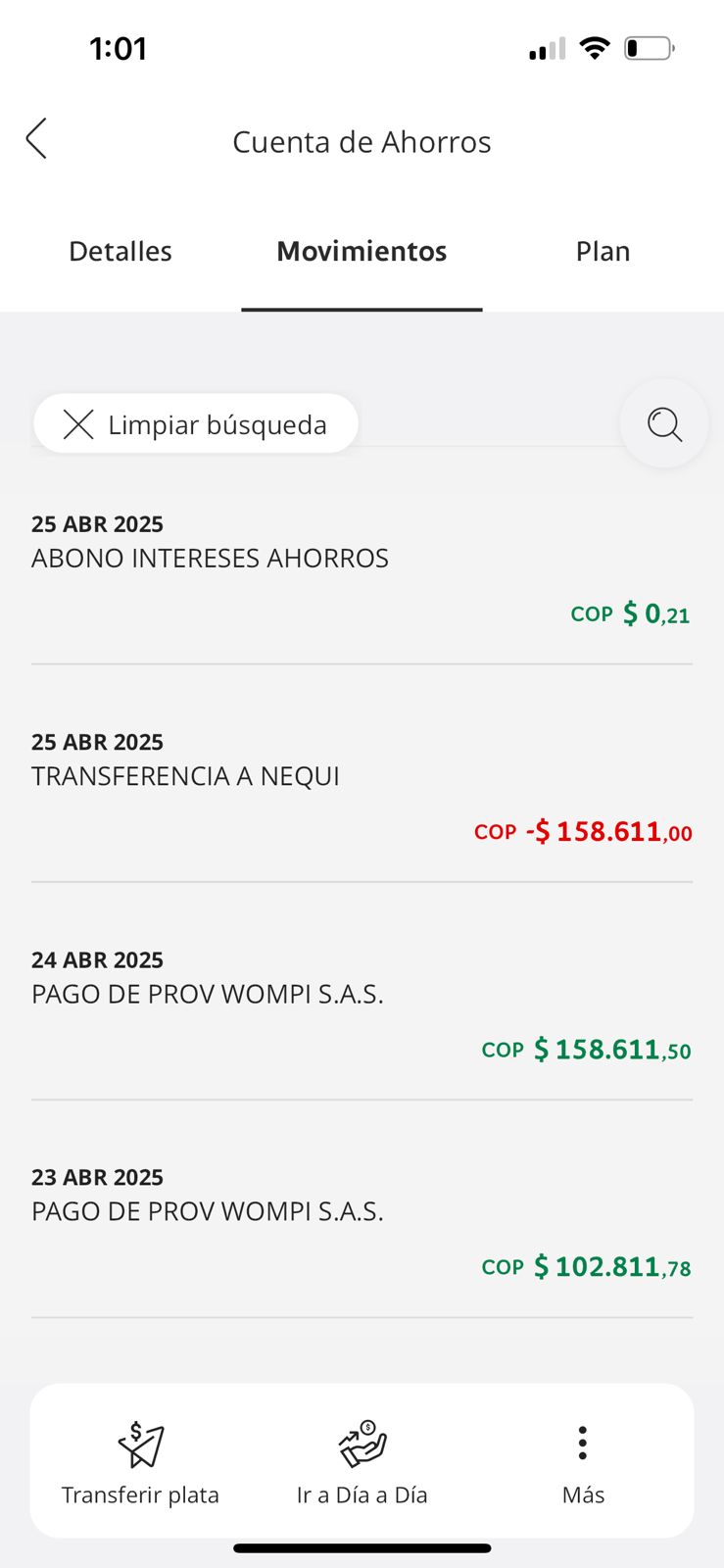This screenshot has width=724, height=1568.
Task: Open the Plan tab
Action: point(603,252)
